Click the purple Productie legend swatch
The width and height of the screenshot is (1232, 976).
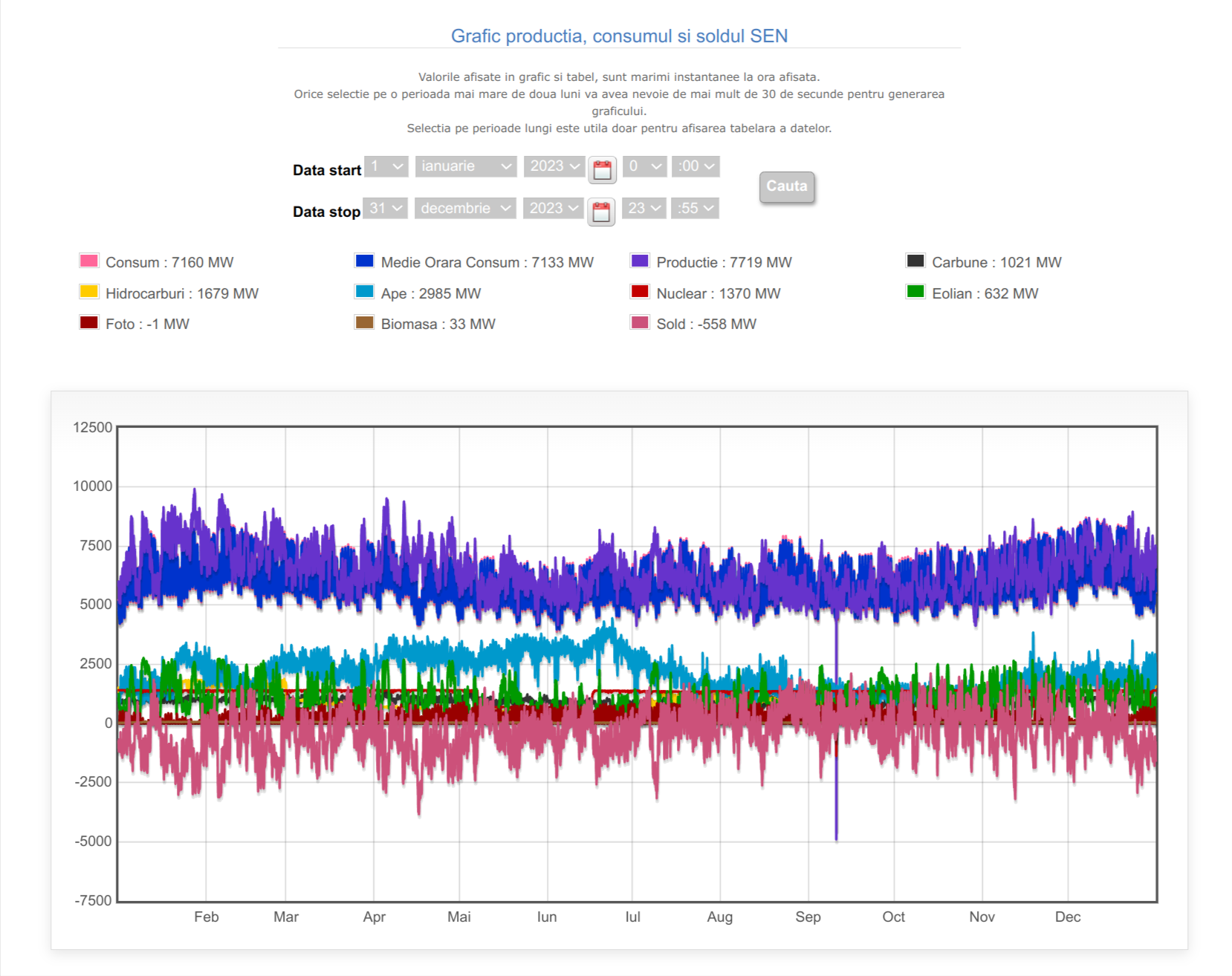(640, 261)
